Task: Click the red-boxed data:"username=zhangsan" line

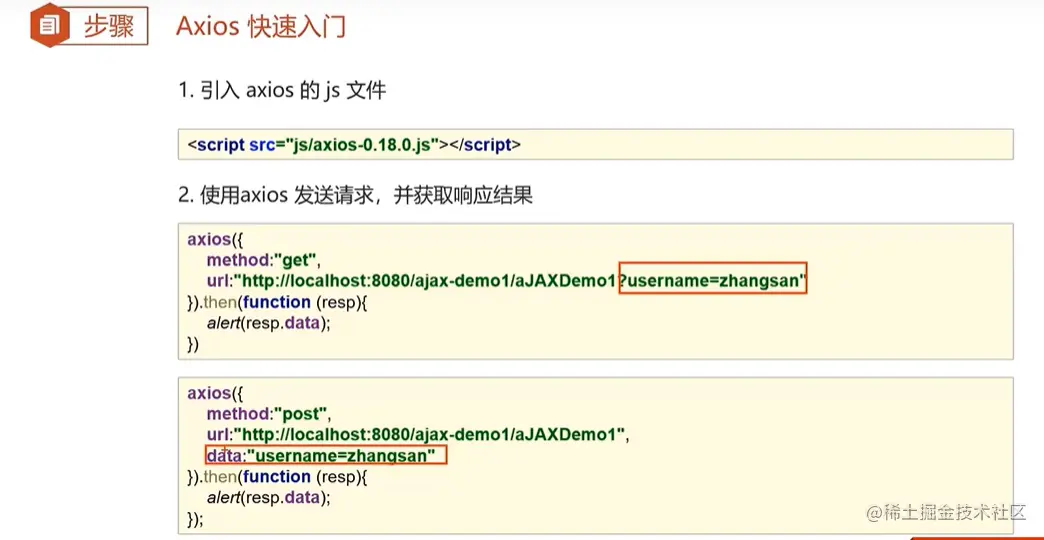Action: pos(324,456)
